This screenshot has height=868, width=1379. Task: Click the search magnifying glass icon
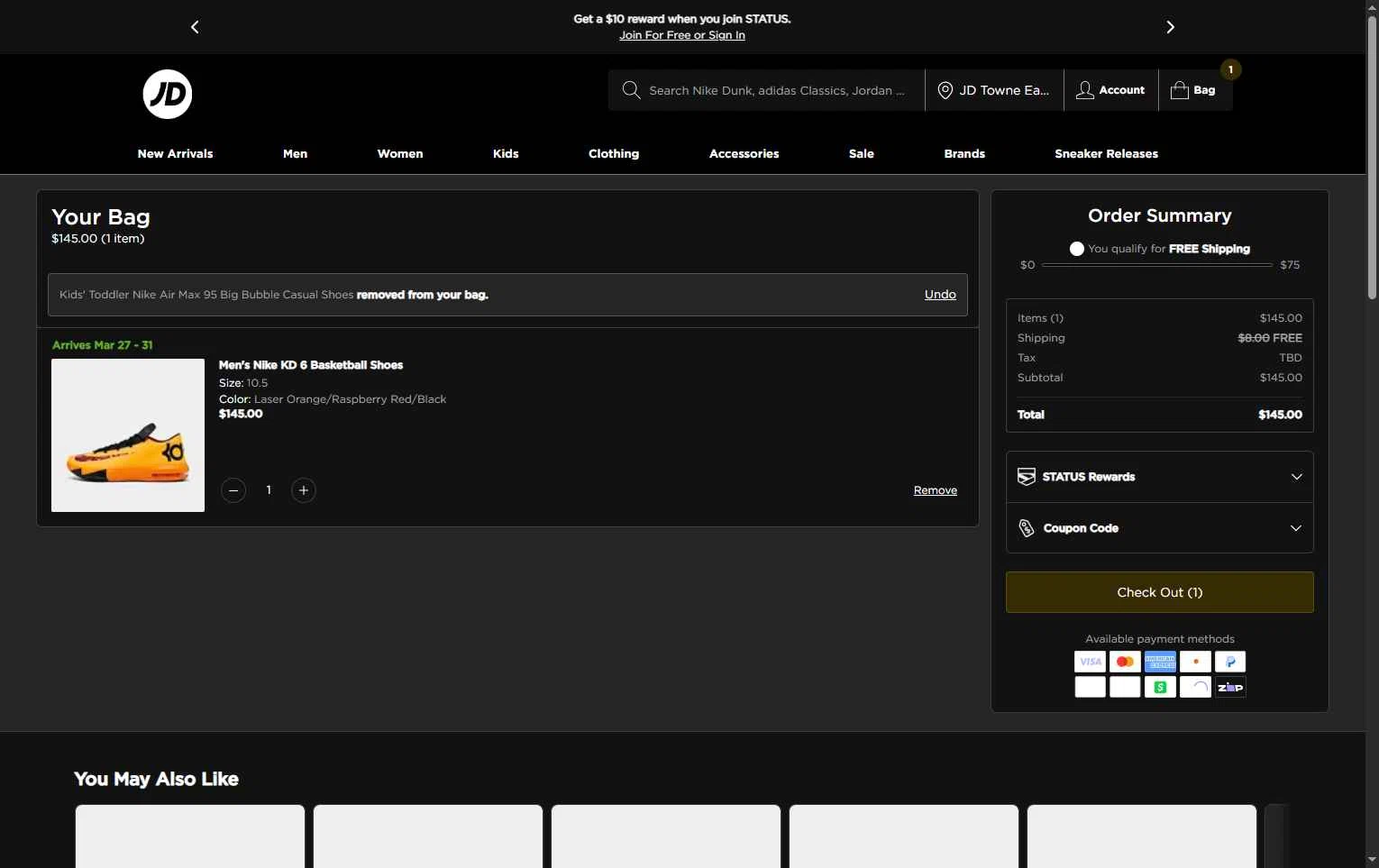tap(631, 90)
